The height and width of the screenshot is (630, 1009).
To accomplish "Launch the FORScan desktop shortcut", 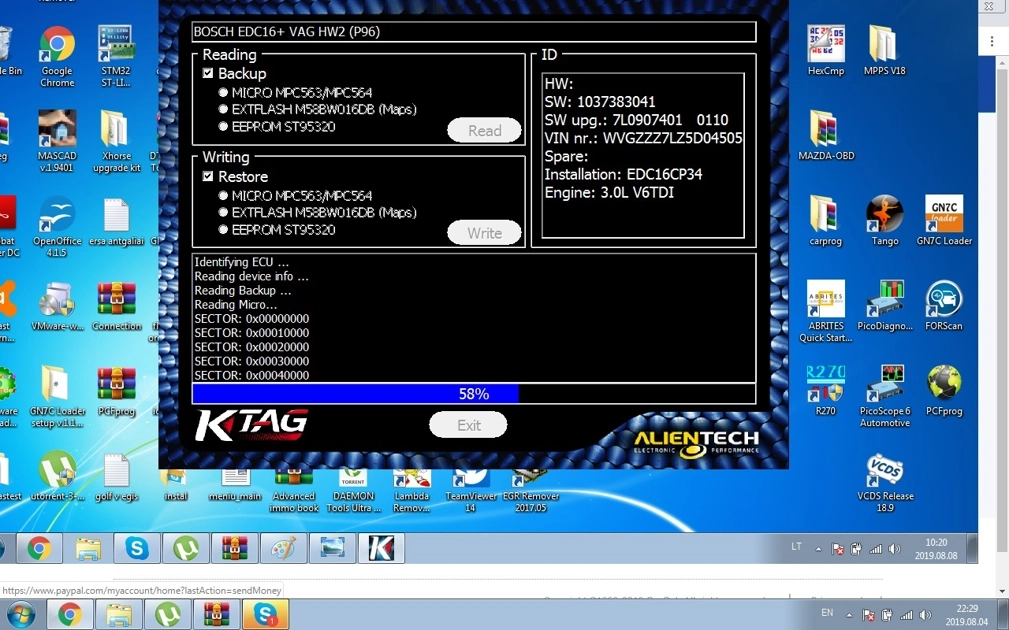I will point(944,306).
